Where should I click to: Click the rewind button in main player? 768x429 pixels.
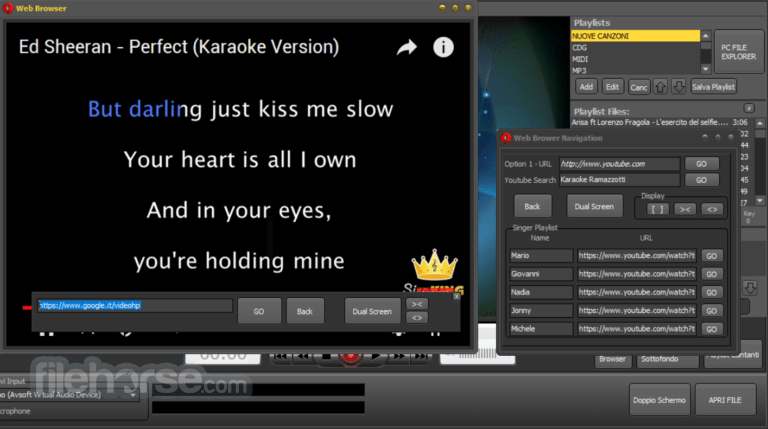[304, 357]
